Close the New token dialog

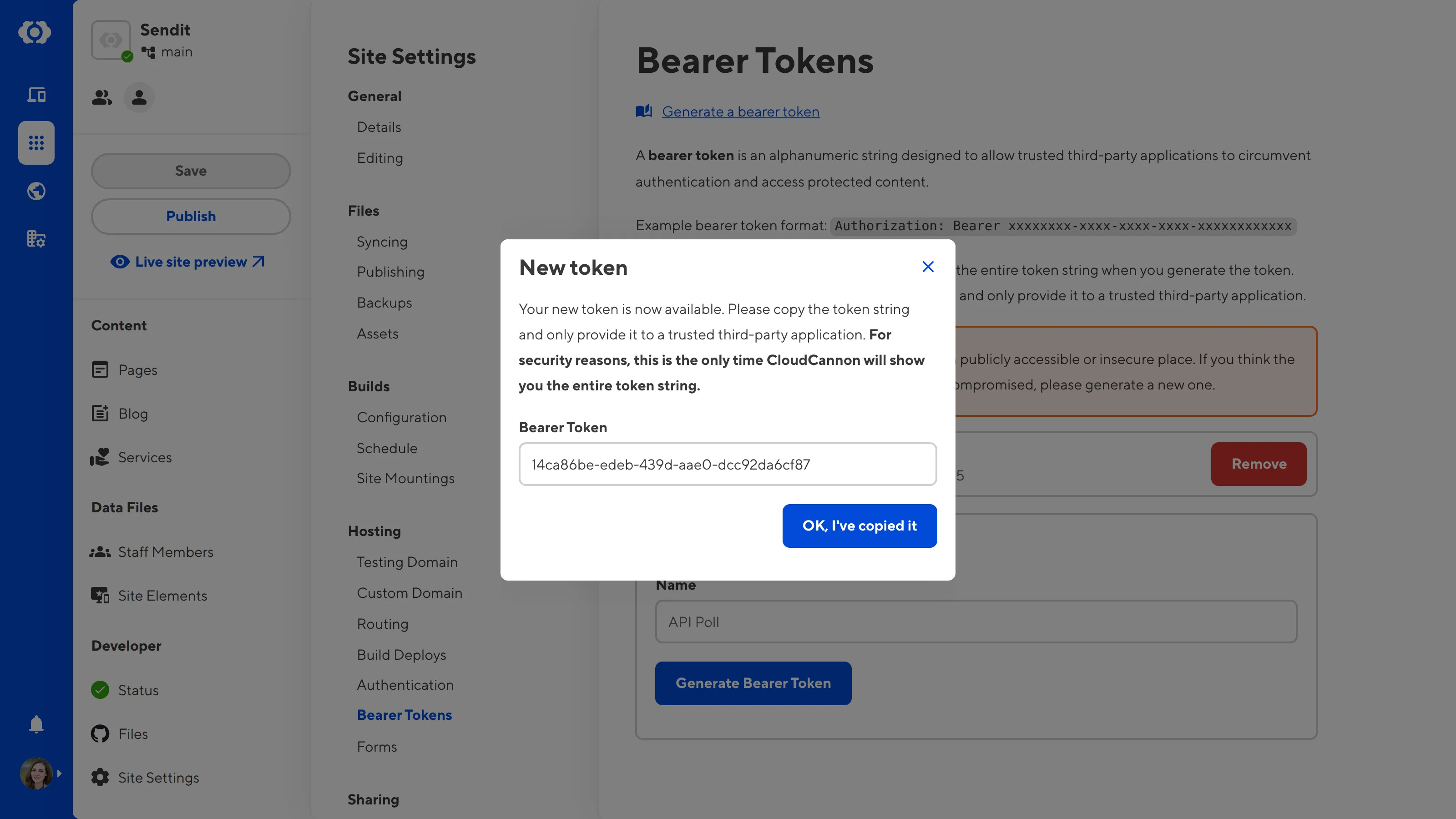pos(928,267)
